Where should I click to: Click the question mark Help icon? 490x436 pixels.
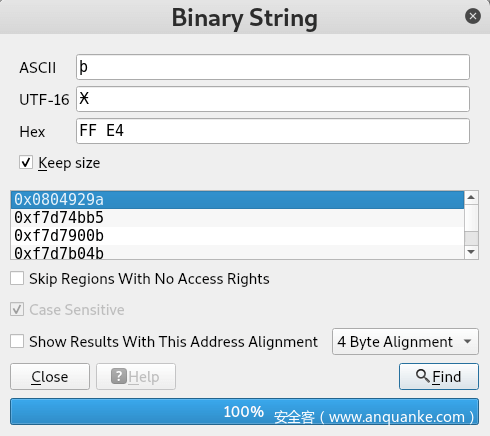pyautogui.click(x=119, y=376)
